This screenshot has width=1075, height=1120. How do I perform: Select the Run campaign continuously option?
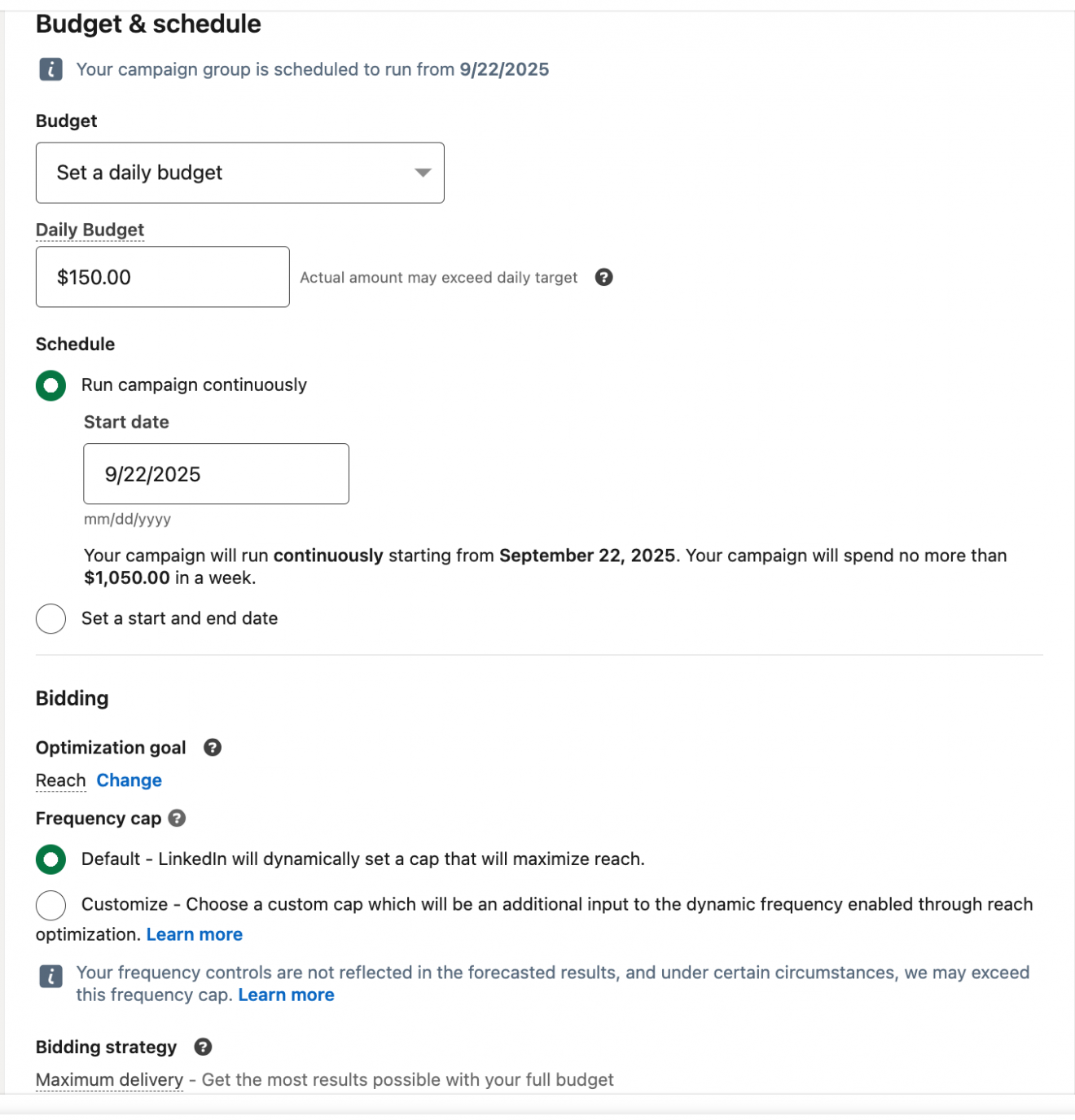coord(50,385)
